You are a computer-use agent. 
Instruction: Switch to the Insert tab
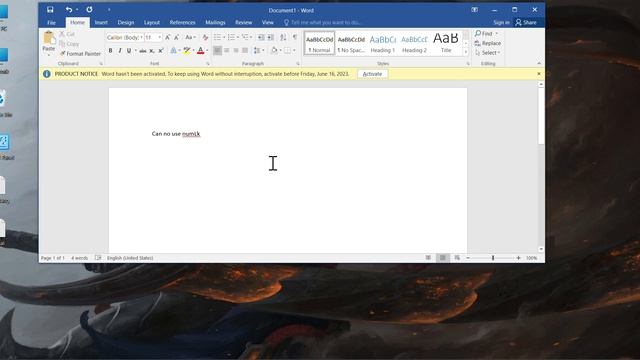tap(101, 22)
